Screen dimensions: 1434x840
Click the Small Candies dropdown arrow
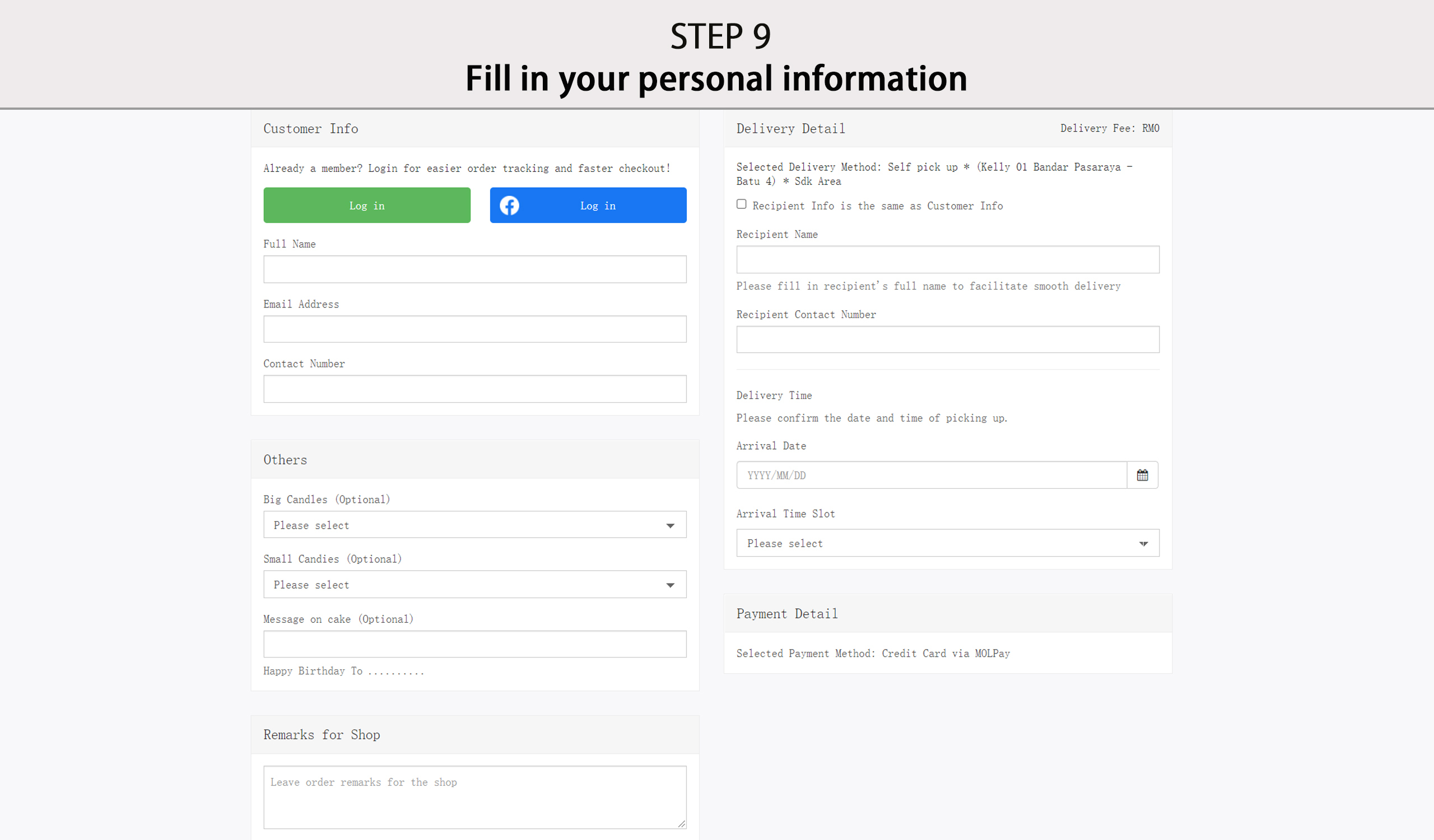[671, 585]
